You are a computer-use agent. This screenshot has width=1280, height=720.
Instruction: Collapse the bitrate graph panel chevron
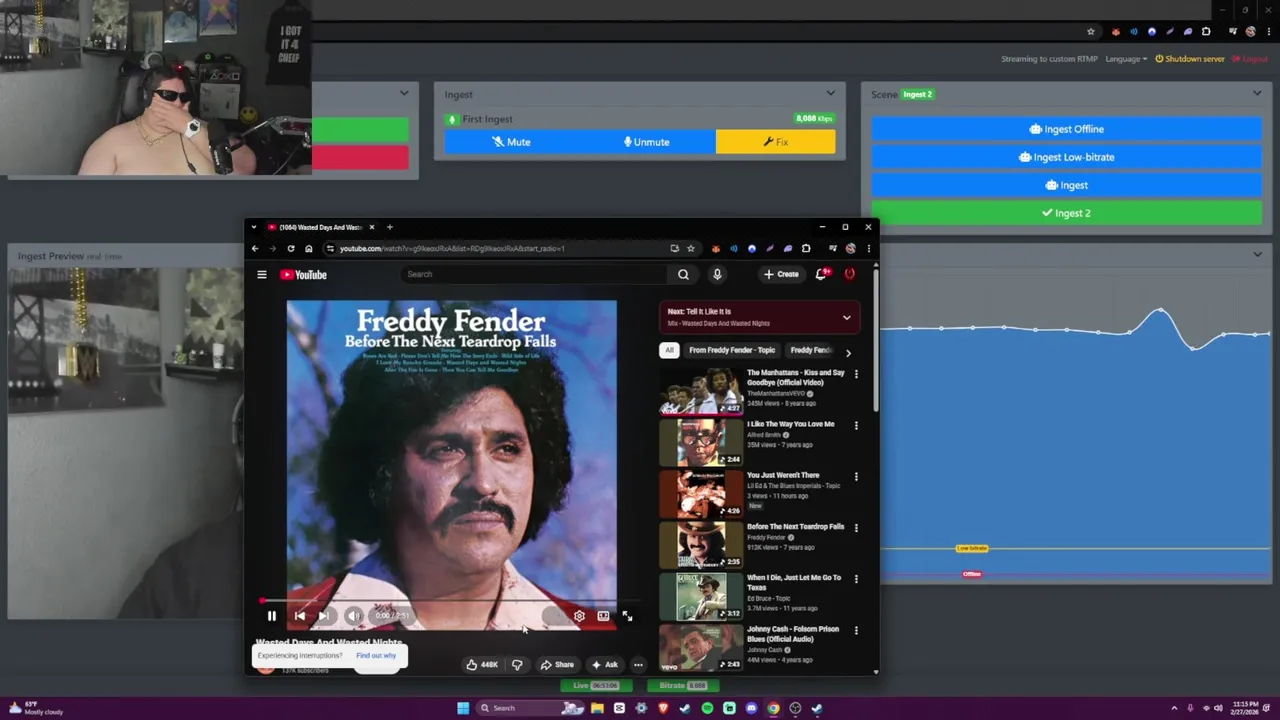coord(1257,255)
